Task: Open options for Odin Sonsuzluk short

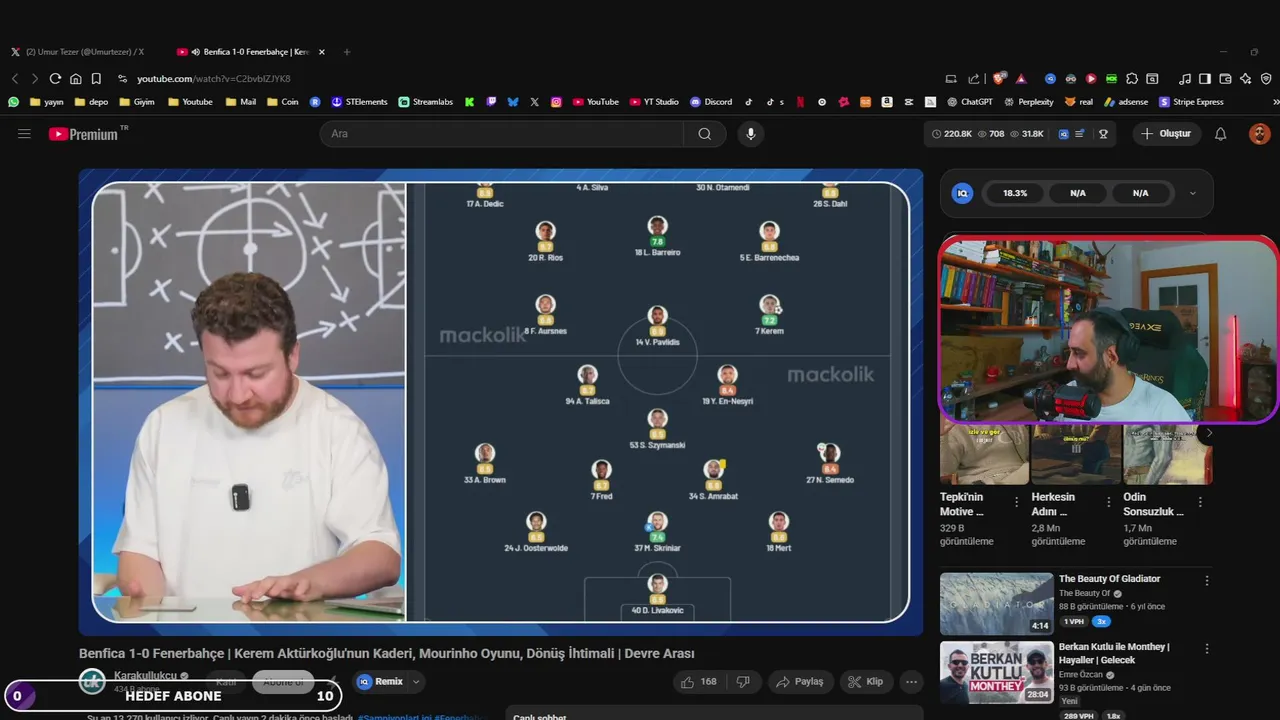Action: (1201, 502)
